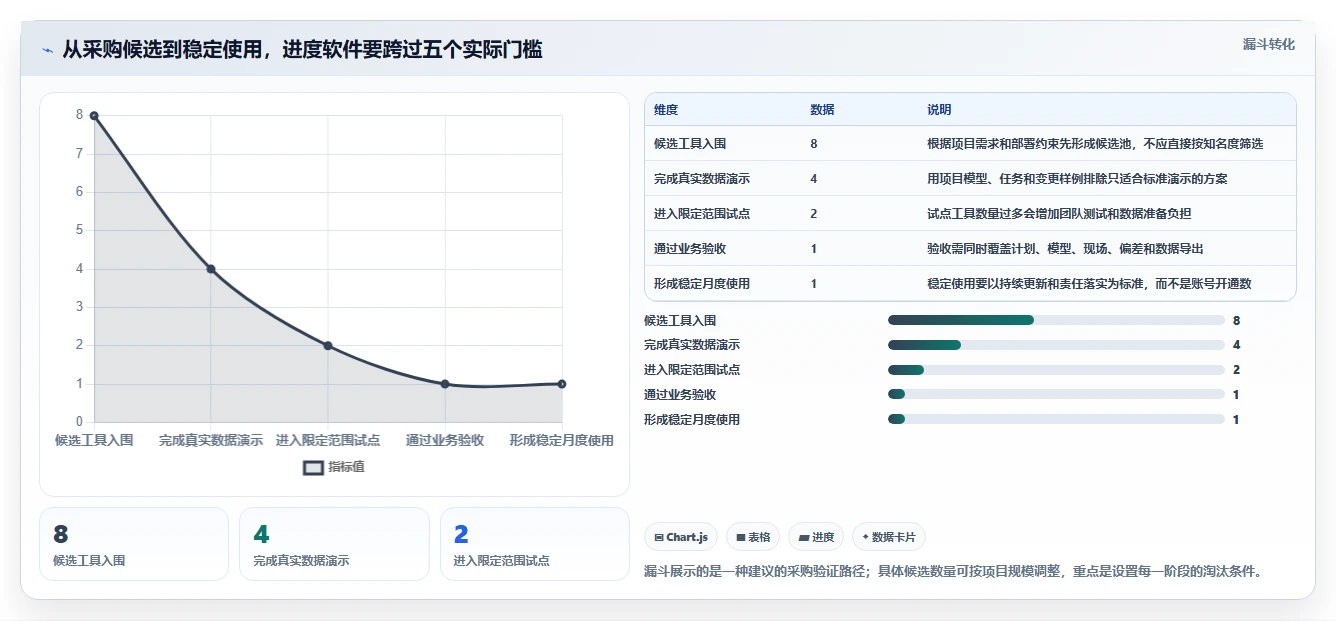Select table cell 通过业务验收 in 维度 column
The height and width of the screenshot is (621, 1336).
(x=690, y=249)
